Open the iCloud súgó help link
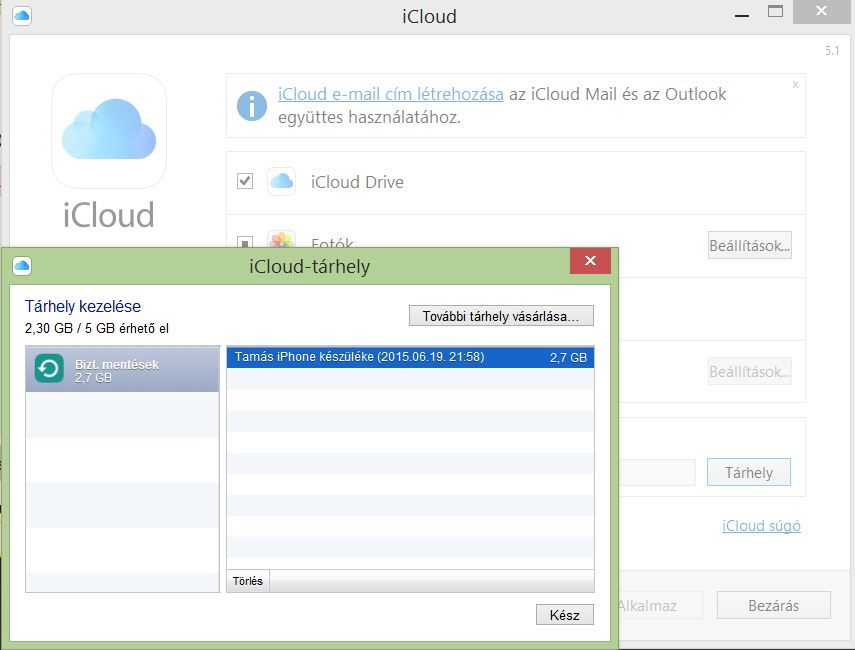This screenshot has height=650, width=855. point(761,526)
